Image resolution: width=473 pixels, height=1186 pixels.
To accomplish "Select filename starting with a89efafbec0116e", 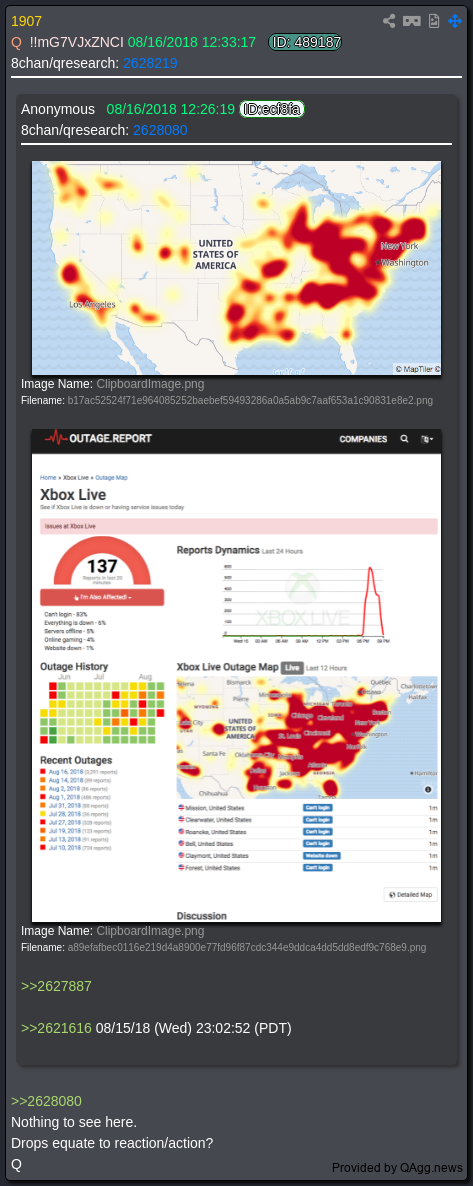I will click(247, 947).
